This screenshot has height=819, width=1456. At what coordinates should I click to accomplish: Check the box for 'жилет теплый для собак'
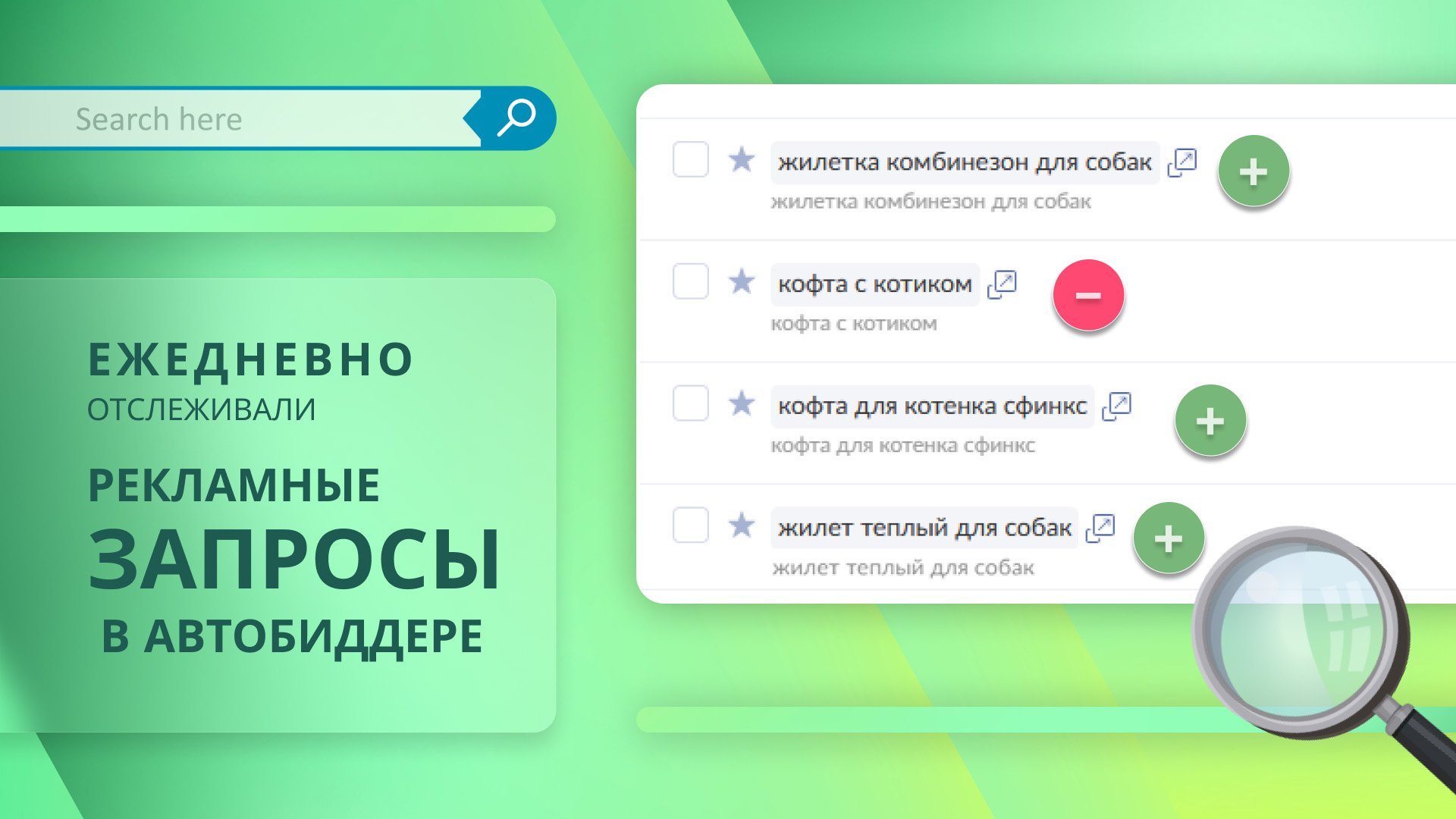[690, 526]
